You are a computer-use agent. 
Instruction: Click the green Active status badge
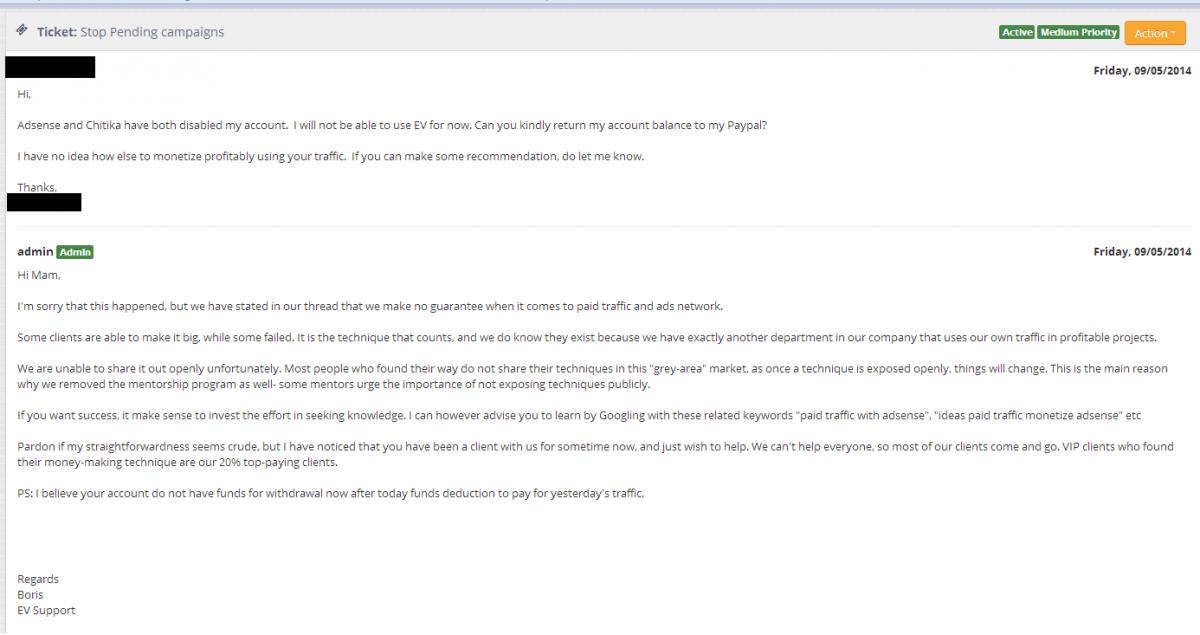[x=1017, y=33]
